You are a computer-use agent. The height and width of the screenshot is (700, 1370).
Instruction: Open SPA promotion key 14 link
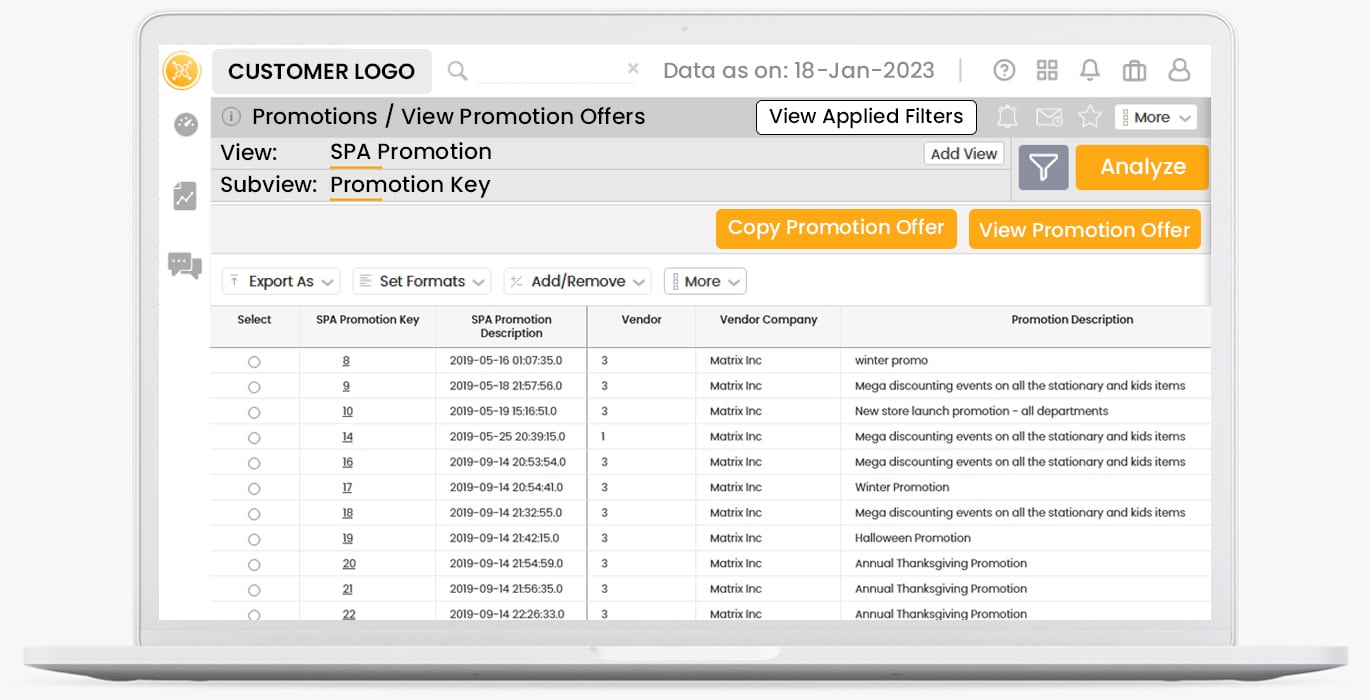pos(348,437)
